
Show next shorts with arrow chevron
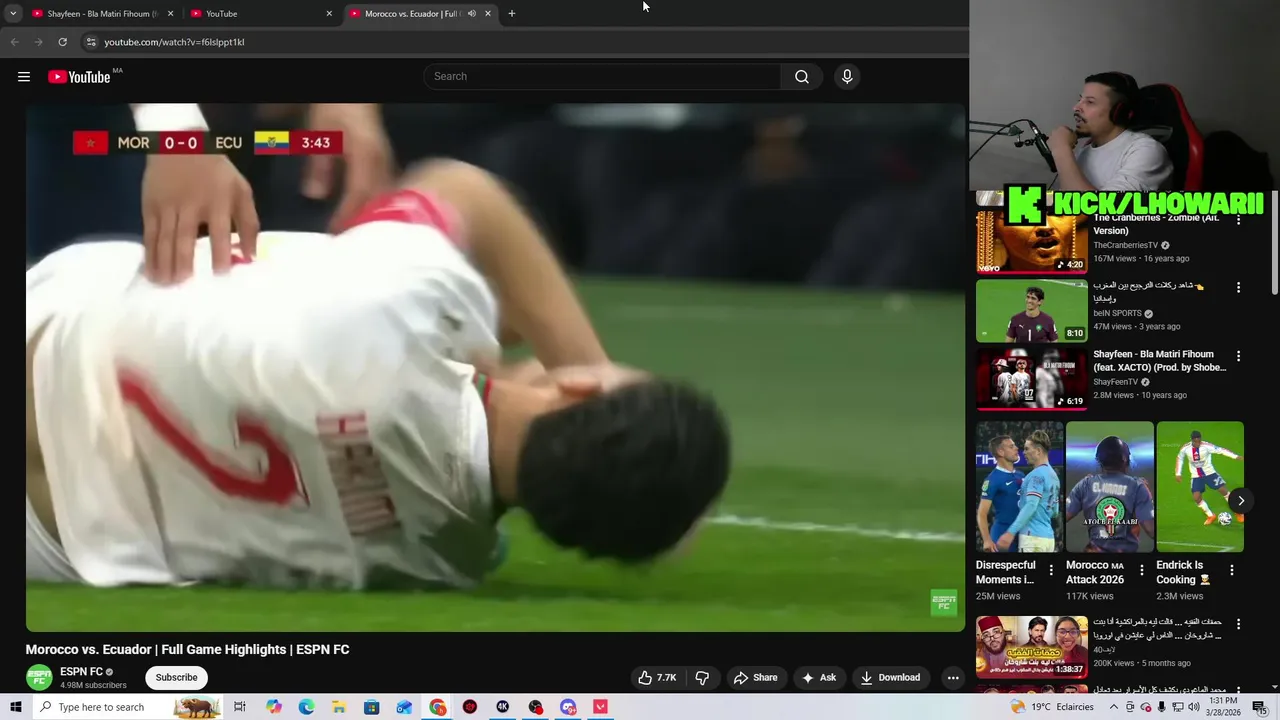pos(1241,501)
